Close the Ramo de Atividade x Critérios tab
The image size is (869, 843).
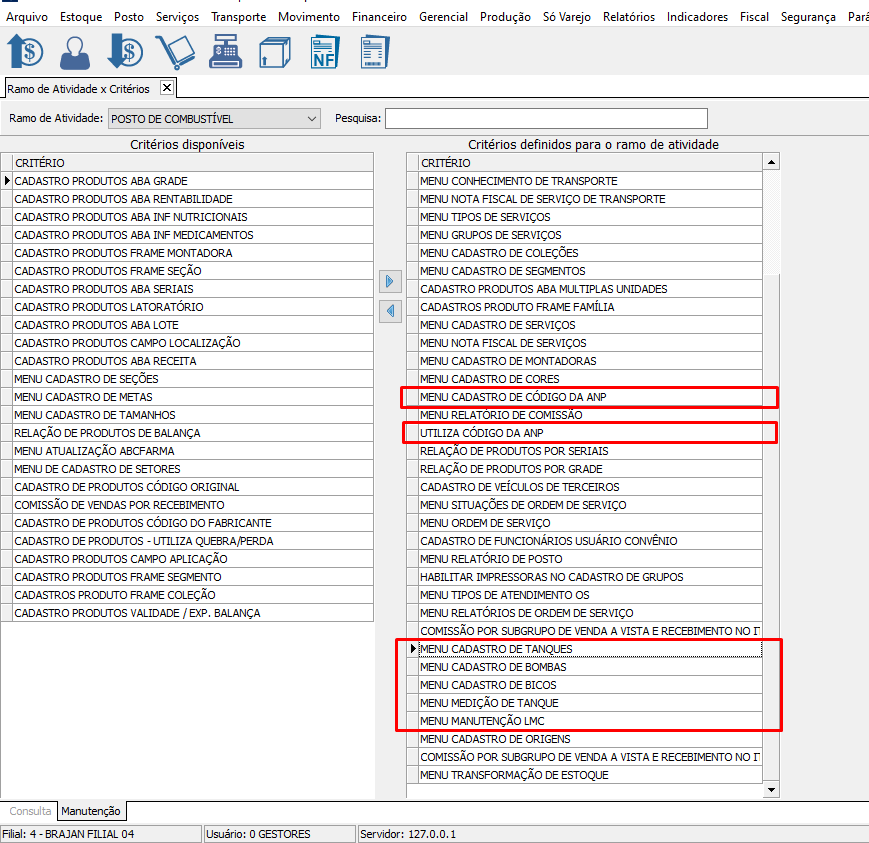(x=167, y=88)
